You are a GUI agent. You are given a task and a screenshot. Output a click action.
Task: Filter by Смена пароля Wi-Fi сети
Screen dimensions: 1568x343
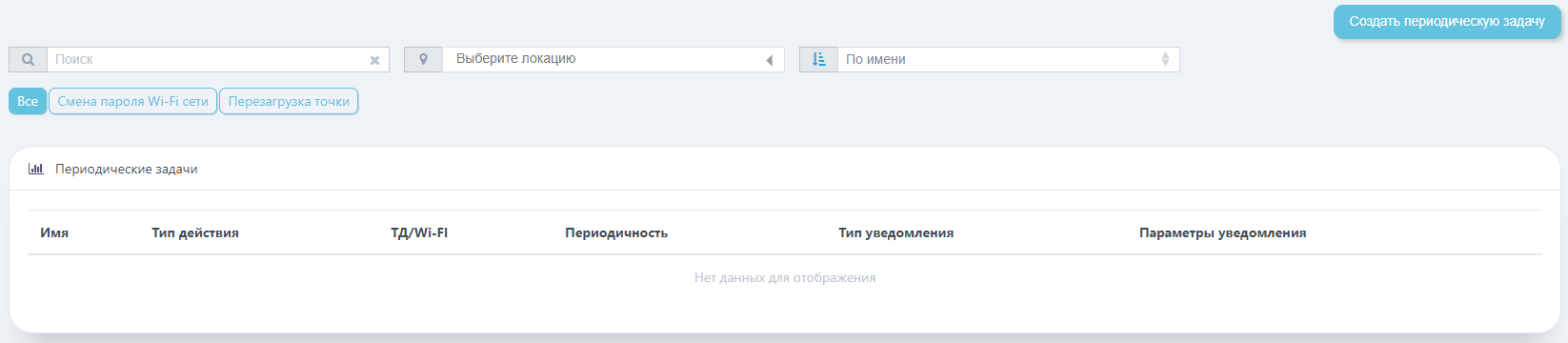click(x=132, y=101)
